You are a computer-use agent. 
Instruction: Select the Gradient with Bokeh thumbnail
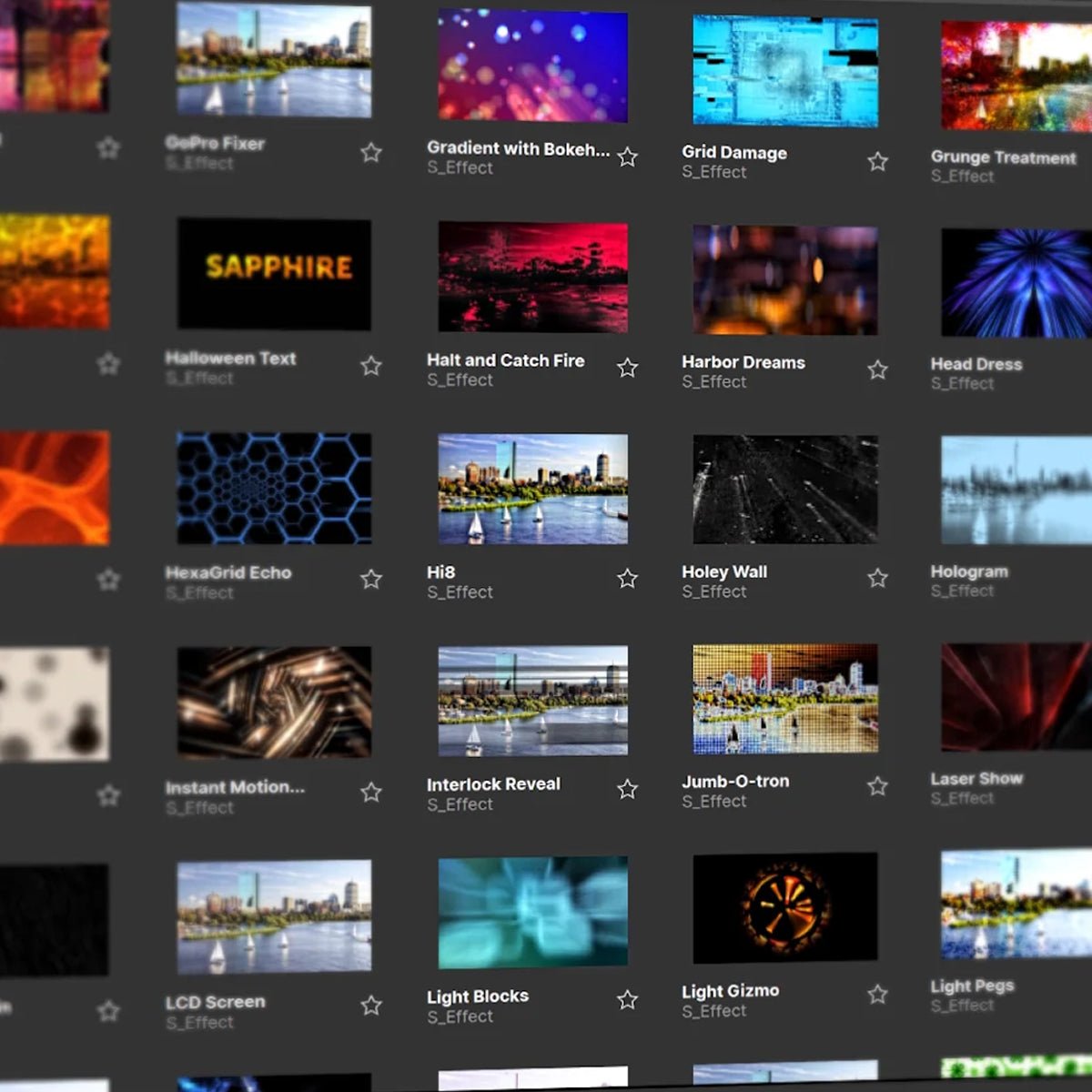(x=532, y=66)
